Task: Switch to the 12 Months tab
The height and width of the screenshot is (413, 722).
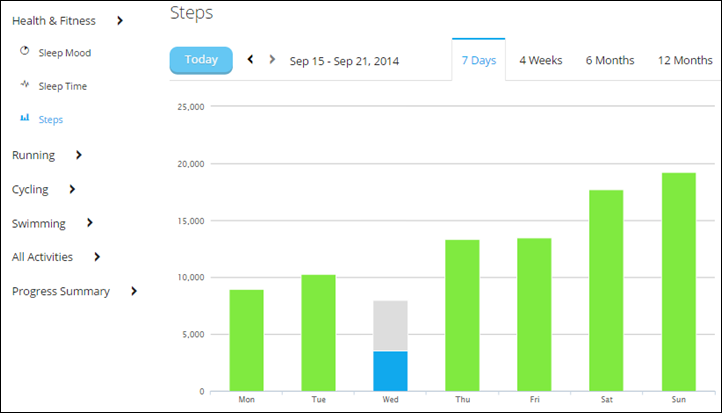Action: tap(685, 60)
